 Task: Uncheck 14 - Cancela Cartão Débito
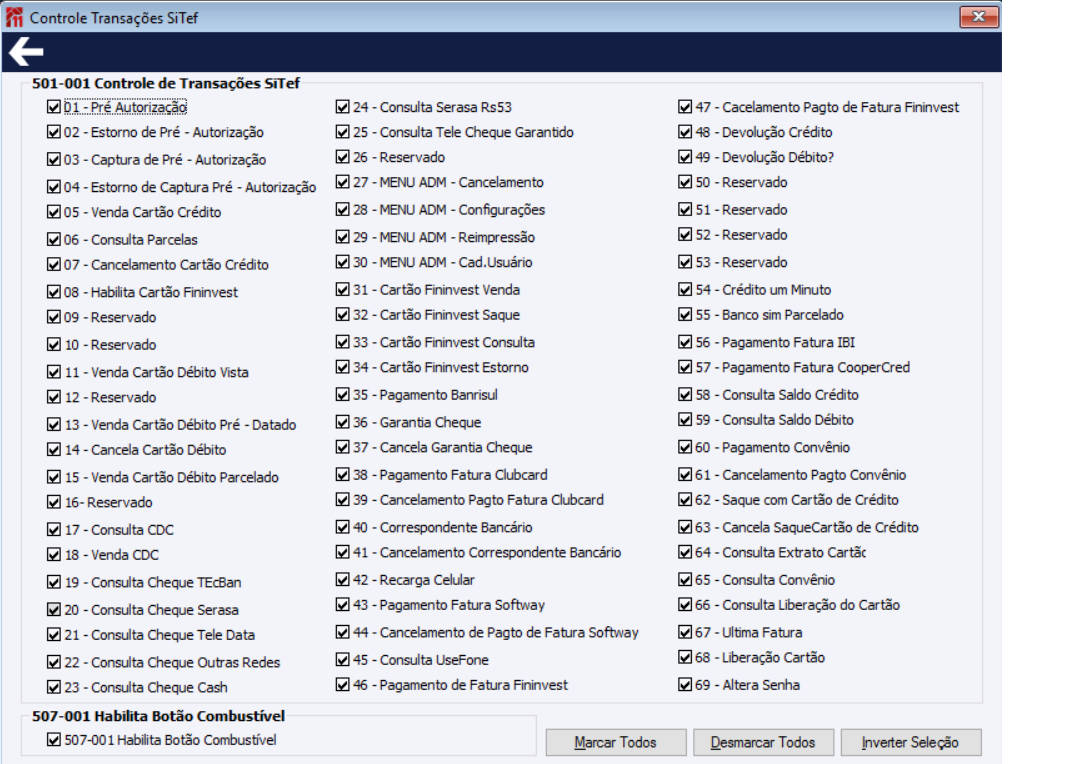(x=54, y=449)
